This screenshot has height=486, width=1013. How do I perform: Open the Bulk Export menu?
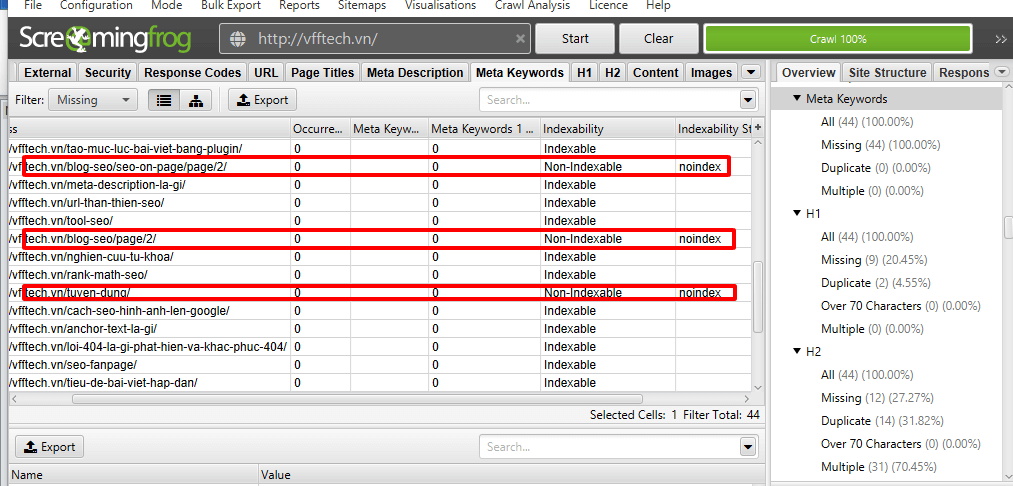(x=231, y=6)
